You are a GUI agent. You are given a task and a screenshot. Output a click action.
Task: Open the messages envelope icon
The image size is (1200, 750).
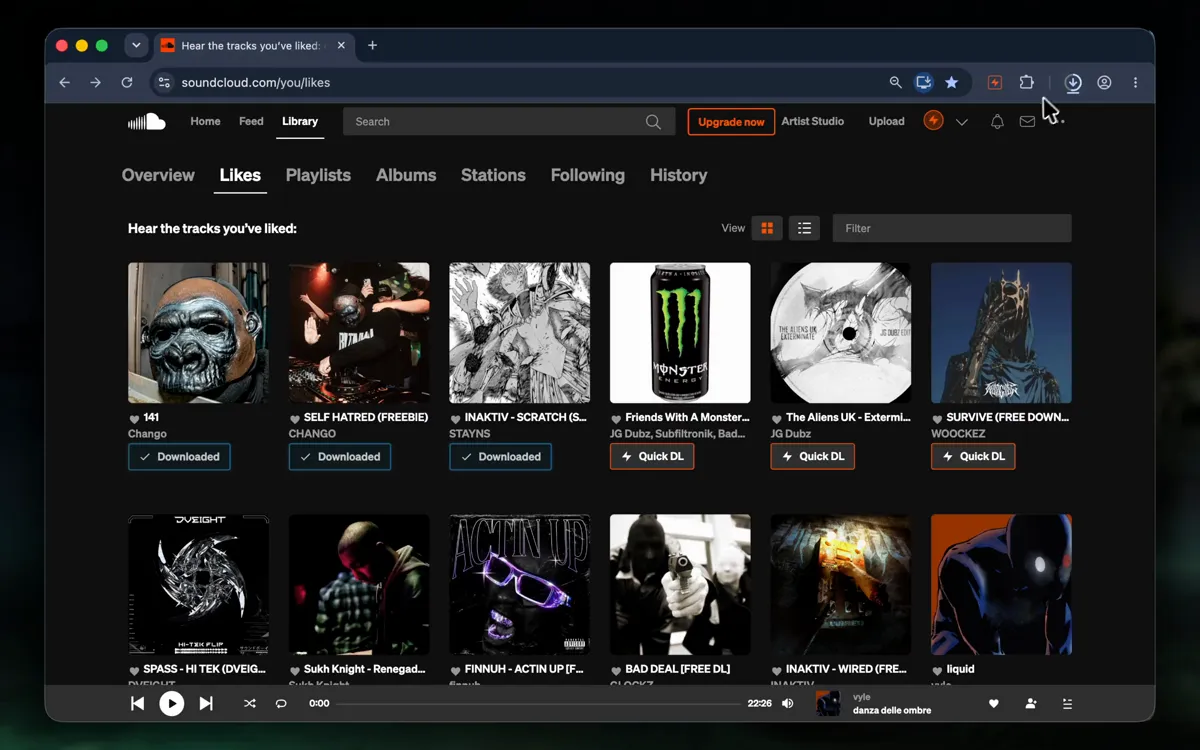point(1027,122)
